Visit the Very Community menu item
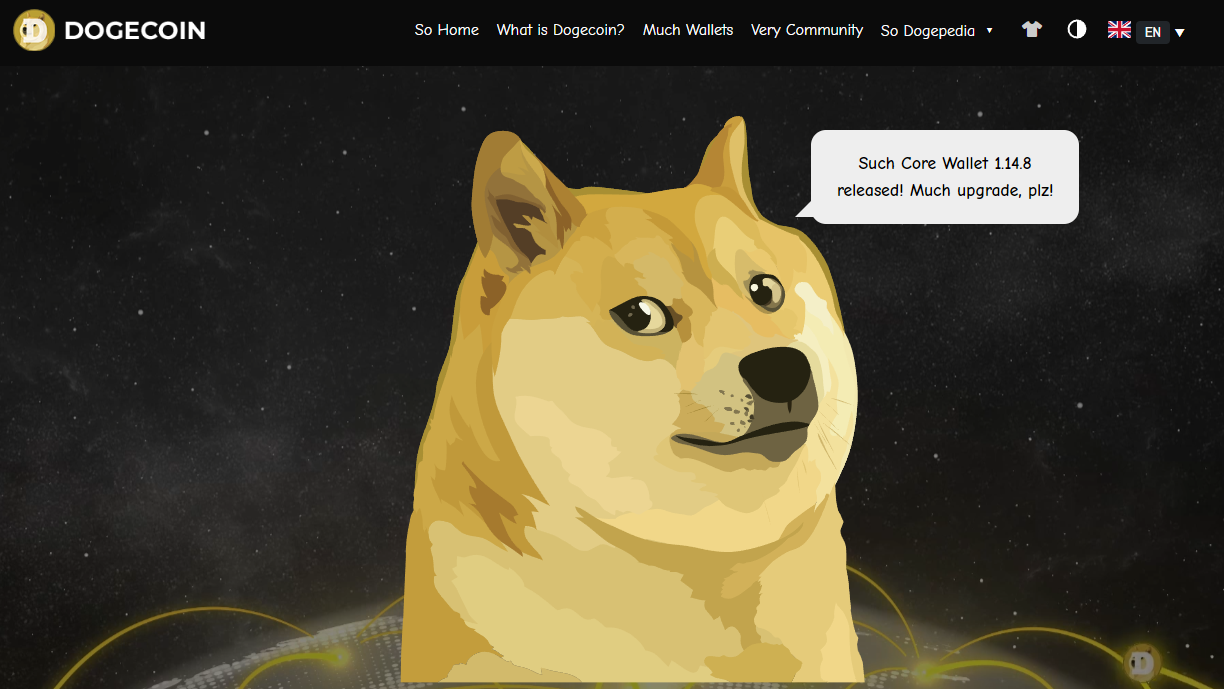The width and height of the screenshot is (1224, 689). coord(807,30)
